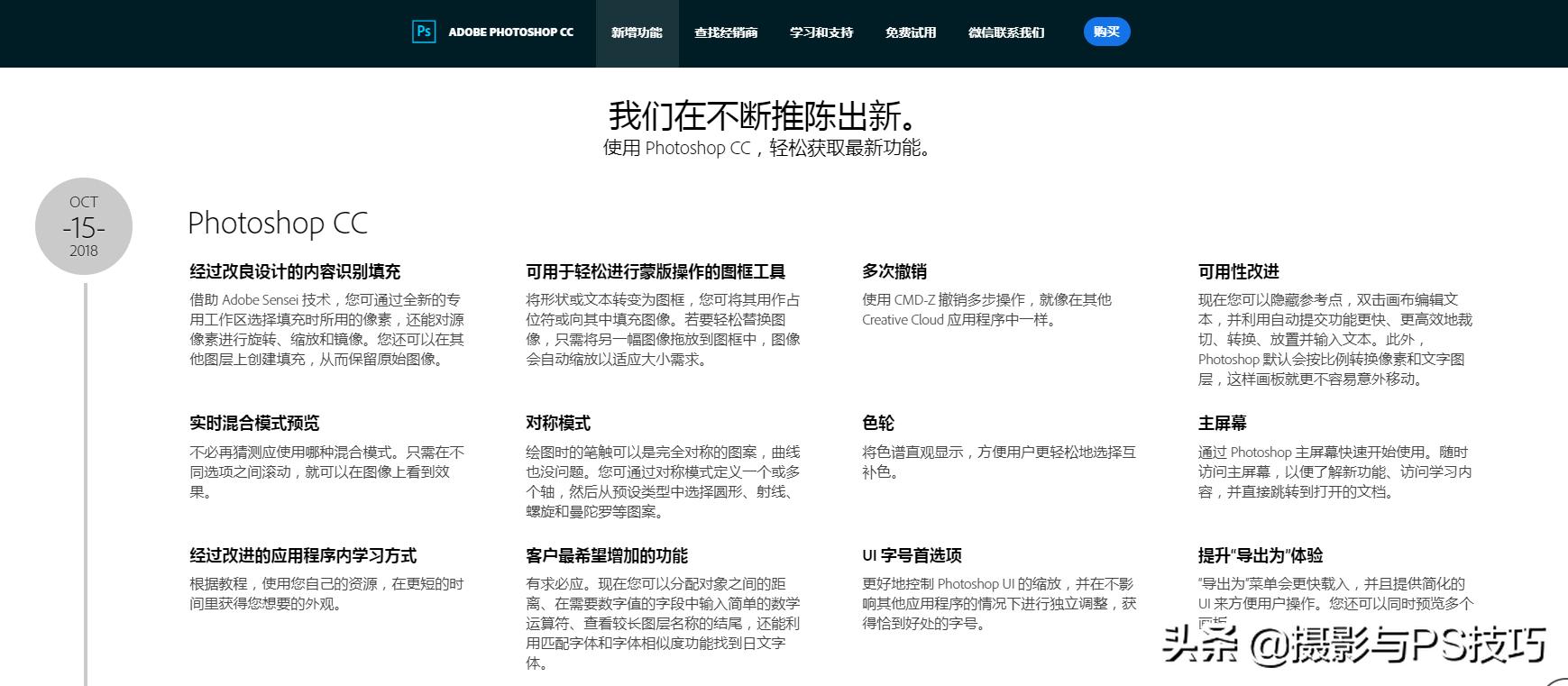
Task: Click the 可用于轻松进行蒙版操作的图框工具 heading
Action: click(x=656, y=271)
